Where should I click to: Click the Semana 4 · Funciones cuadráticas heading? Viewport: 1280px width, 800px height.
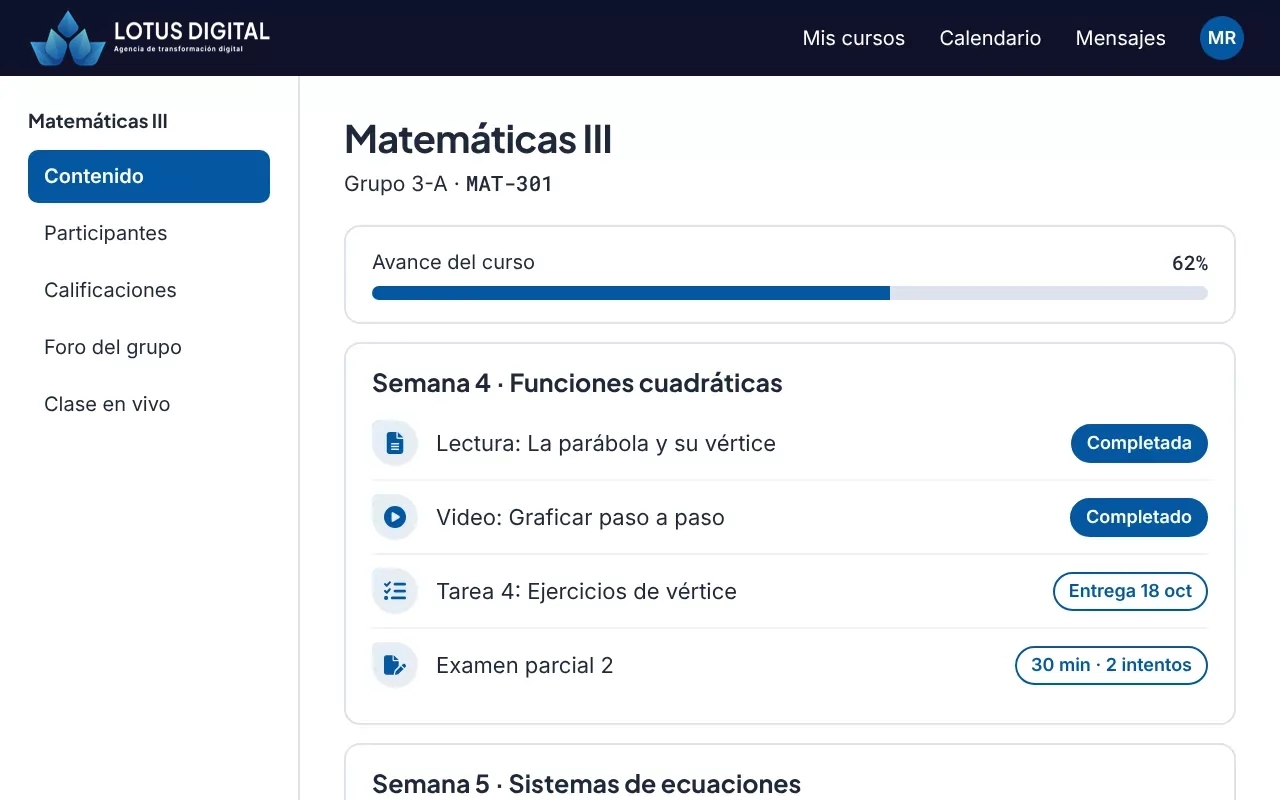tap(577, 383)
